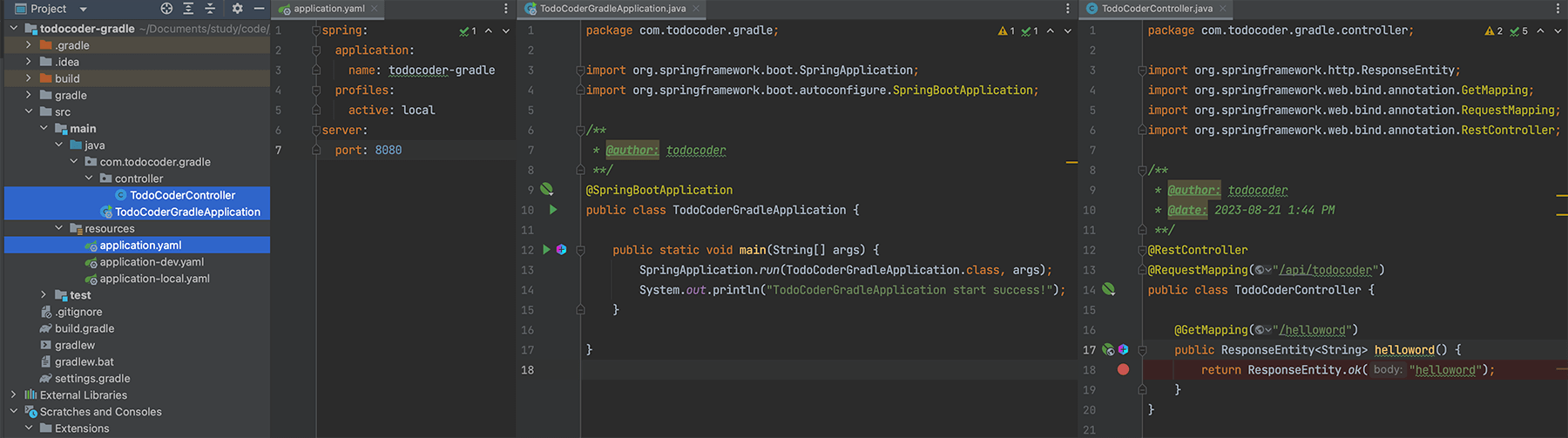Open the Project panel settings gear
The height and width of the screenshot is (438, 1568).
click(237, 9)
